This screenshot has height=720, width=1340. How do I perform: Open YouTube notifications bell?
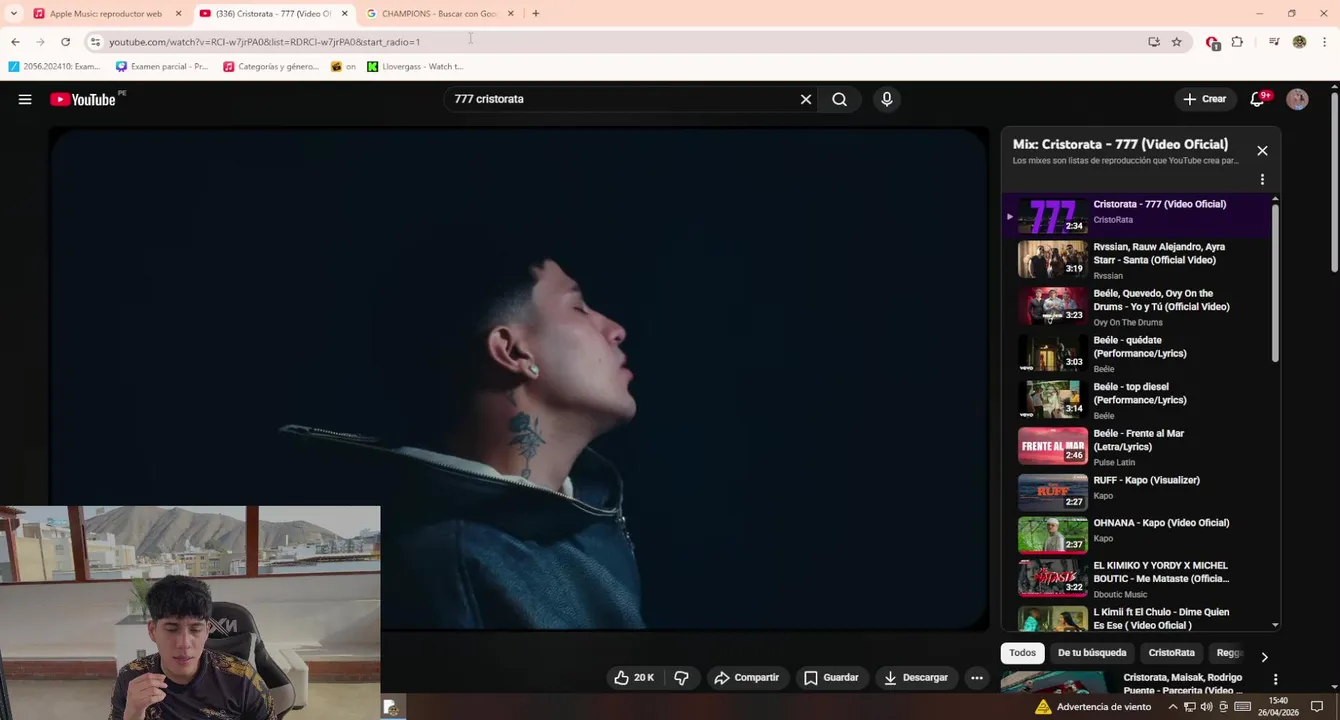point(1258,99)
